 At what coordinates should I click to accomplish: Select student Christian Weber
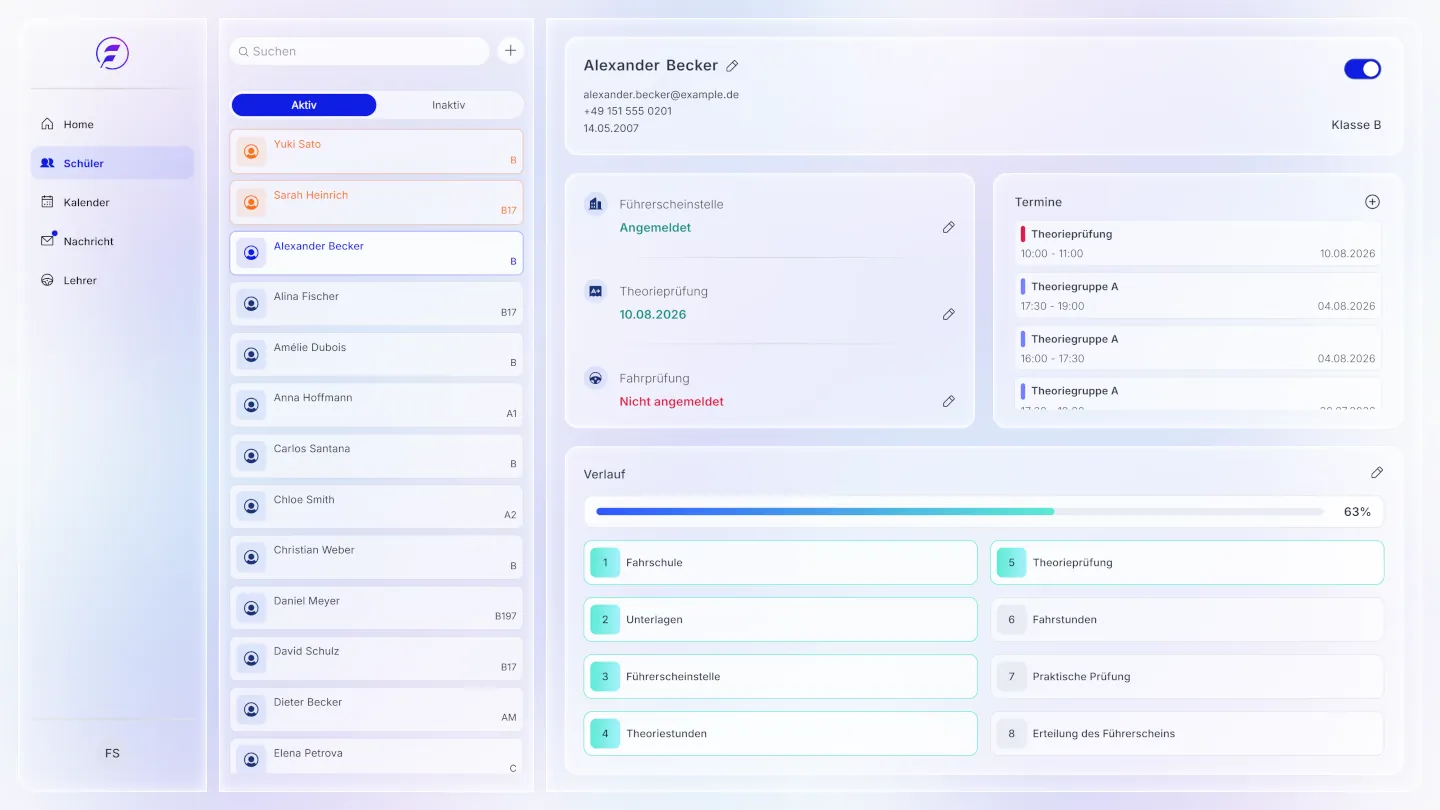coord(376,558)
